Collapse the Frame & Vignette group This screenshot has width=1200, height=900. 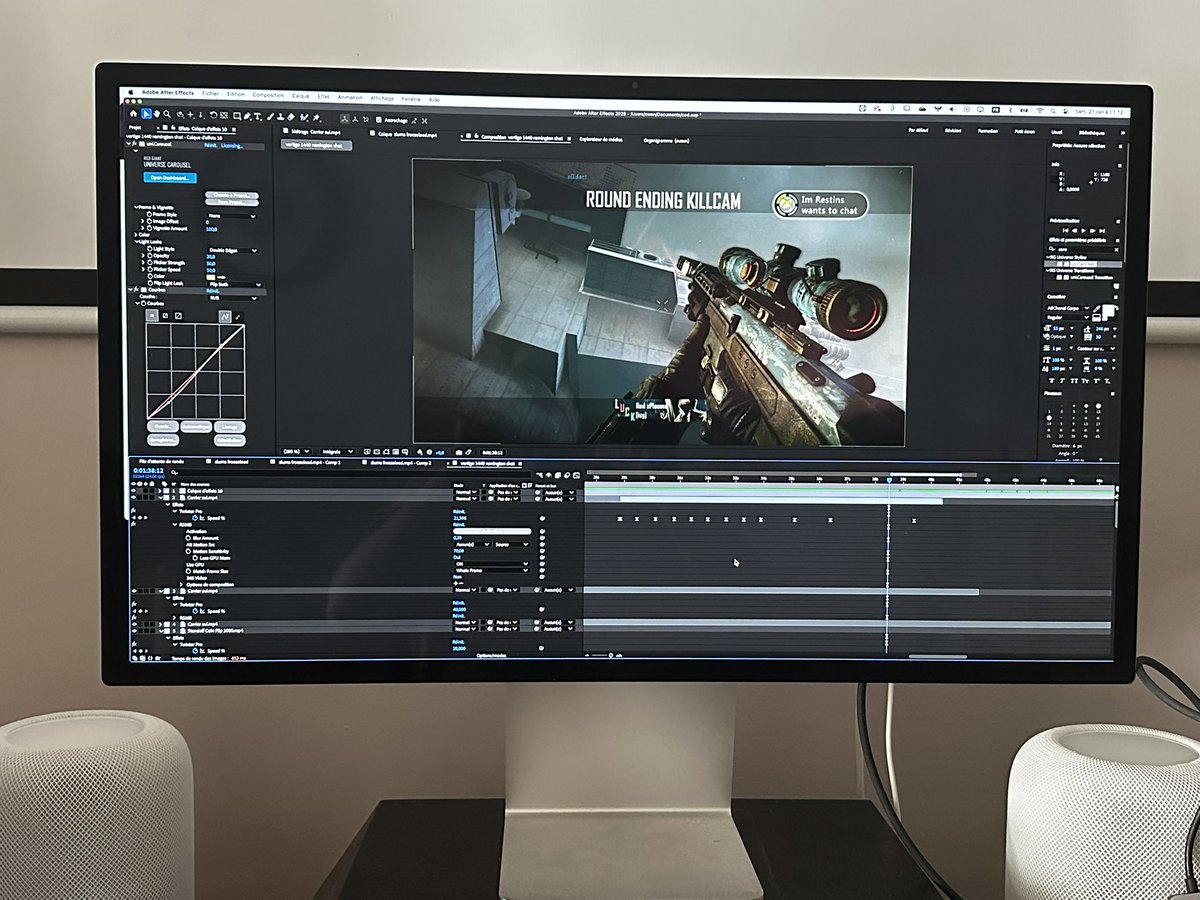(137, 207)
